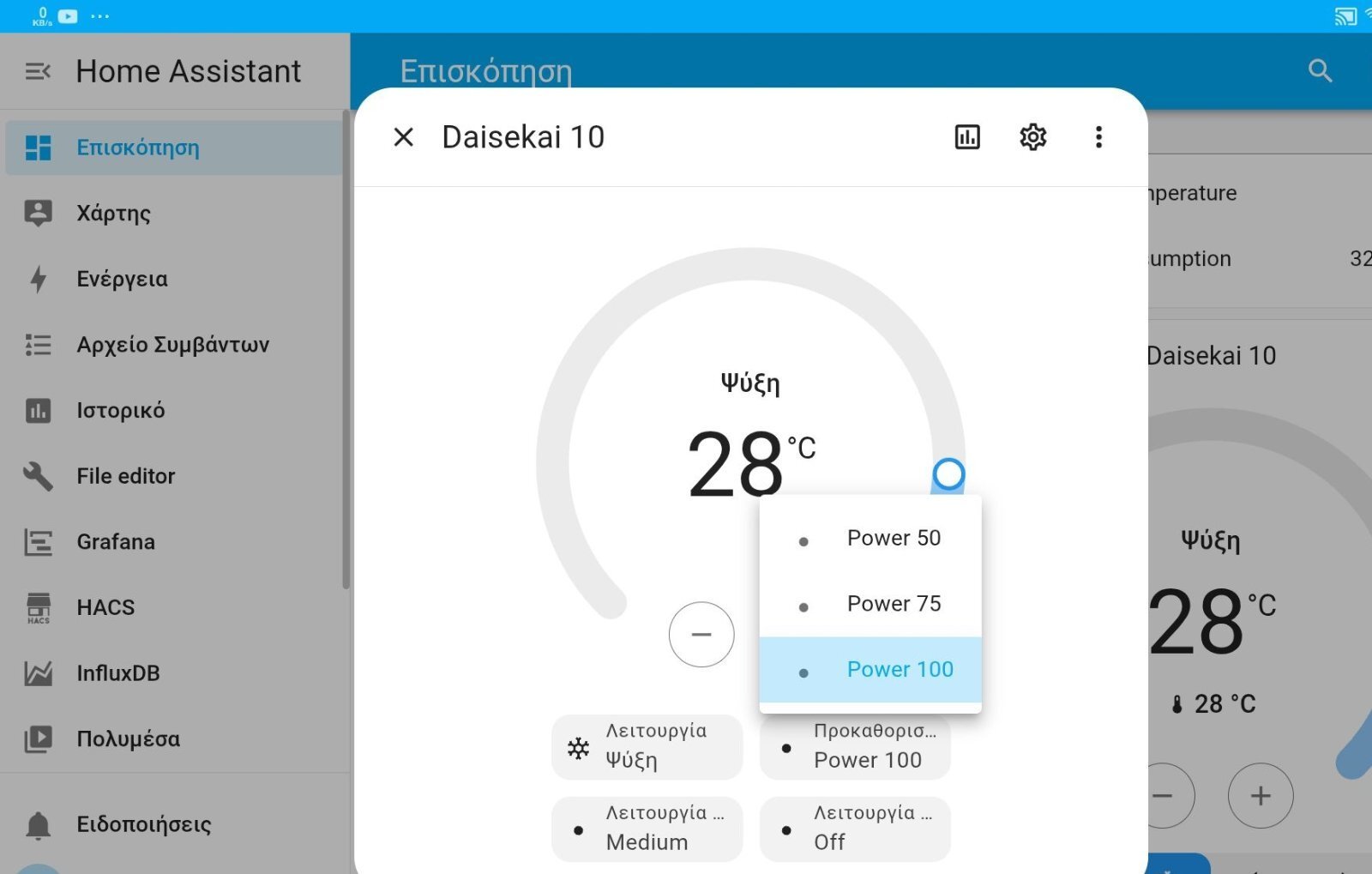
Task: Click the thermometer 28 °C reading on background card
Action: point(1213,704)
